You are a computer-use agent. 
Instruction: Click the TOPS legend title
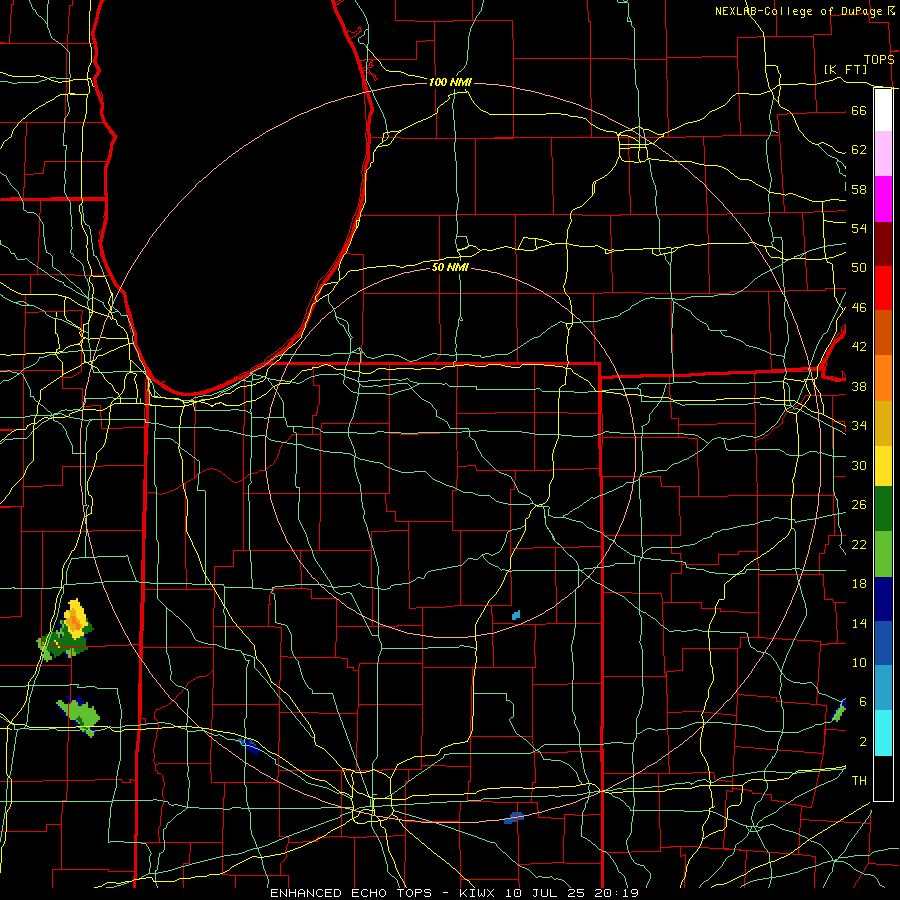pyautogui.click(x=879, y=60)
